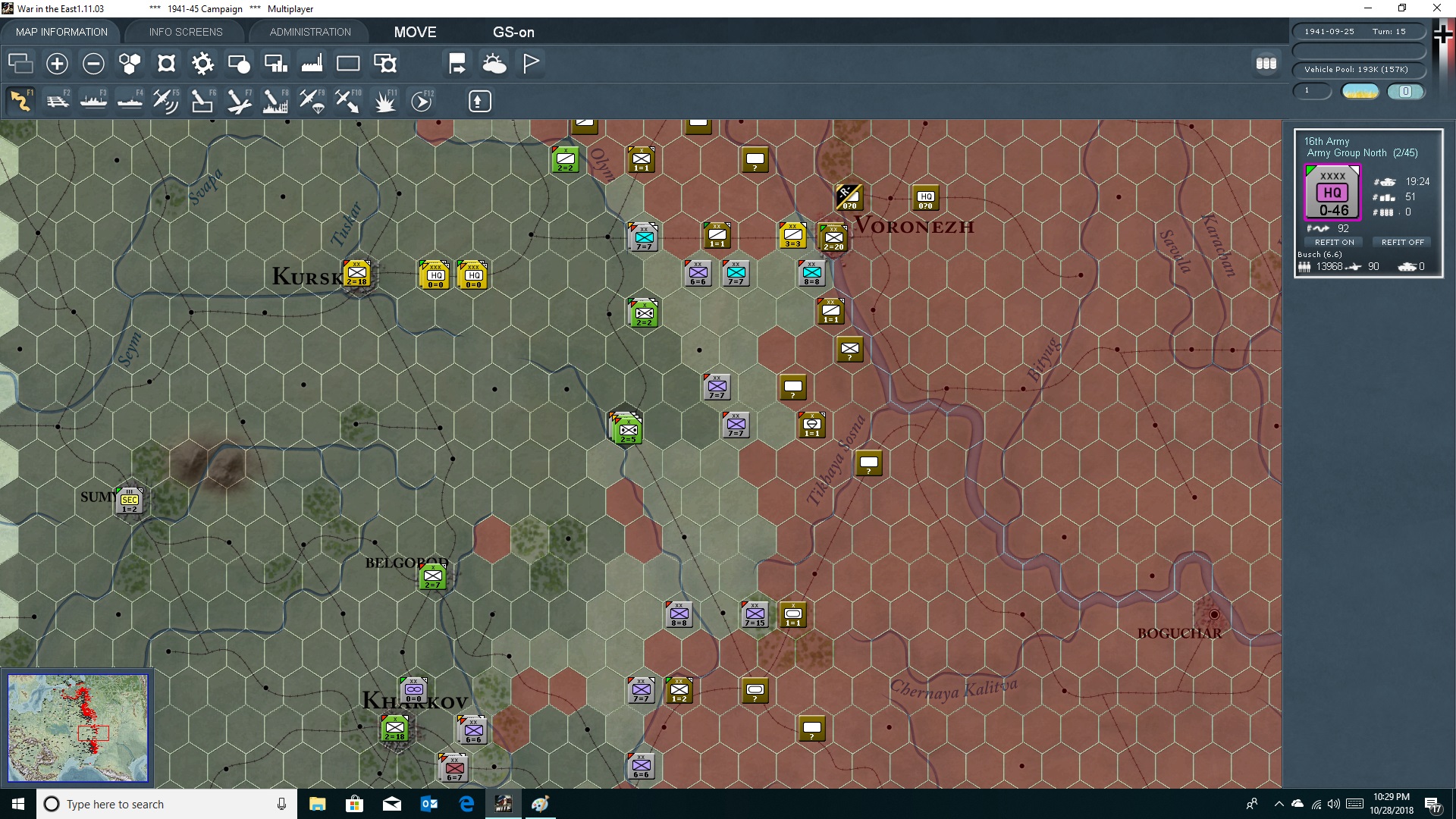
Task: Select air recon mode (F5)
Action: coord(165,101)
